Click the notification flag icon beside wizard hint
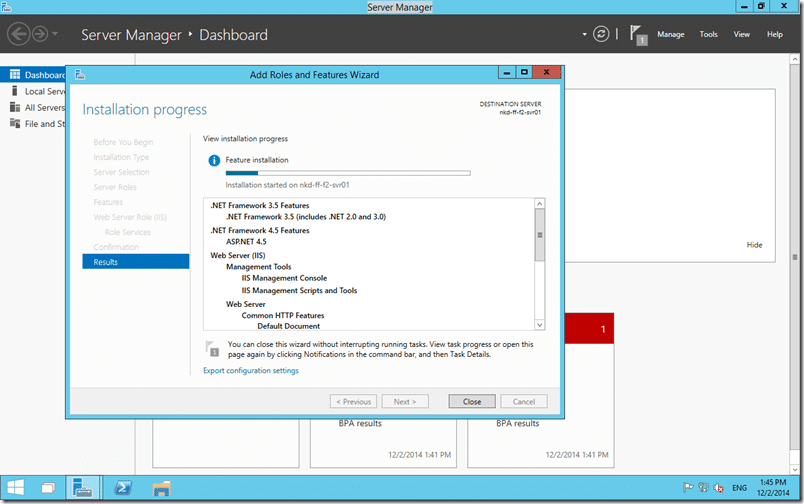This screenshot has height=504, width=804. click(x=212, y=349)
